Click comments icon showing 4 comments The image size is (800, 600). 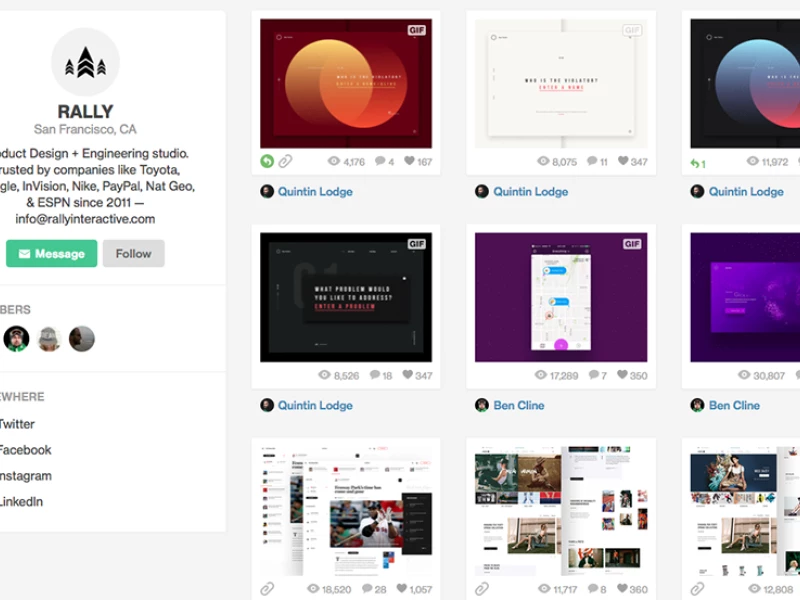[380, 161]
